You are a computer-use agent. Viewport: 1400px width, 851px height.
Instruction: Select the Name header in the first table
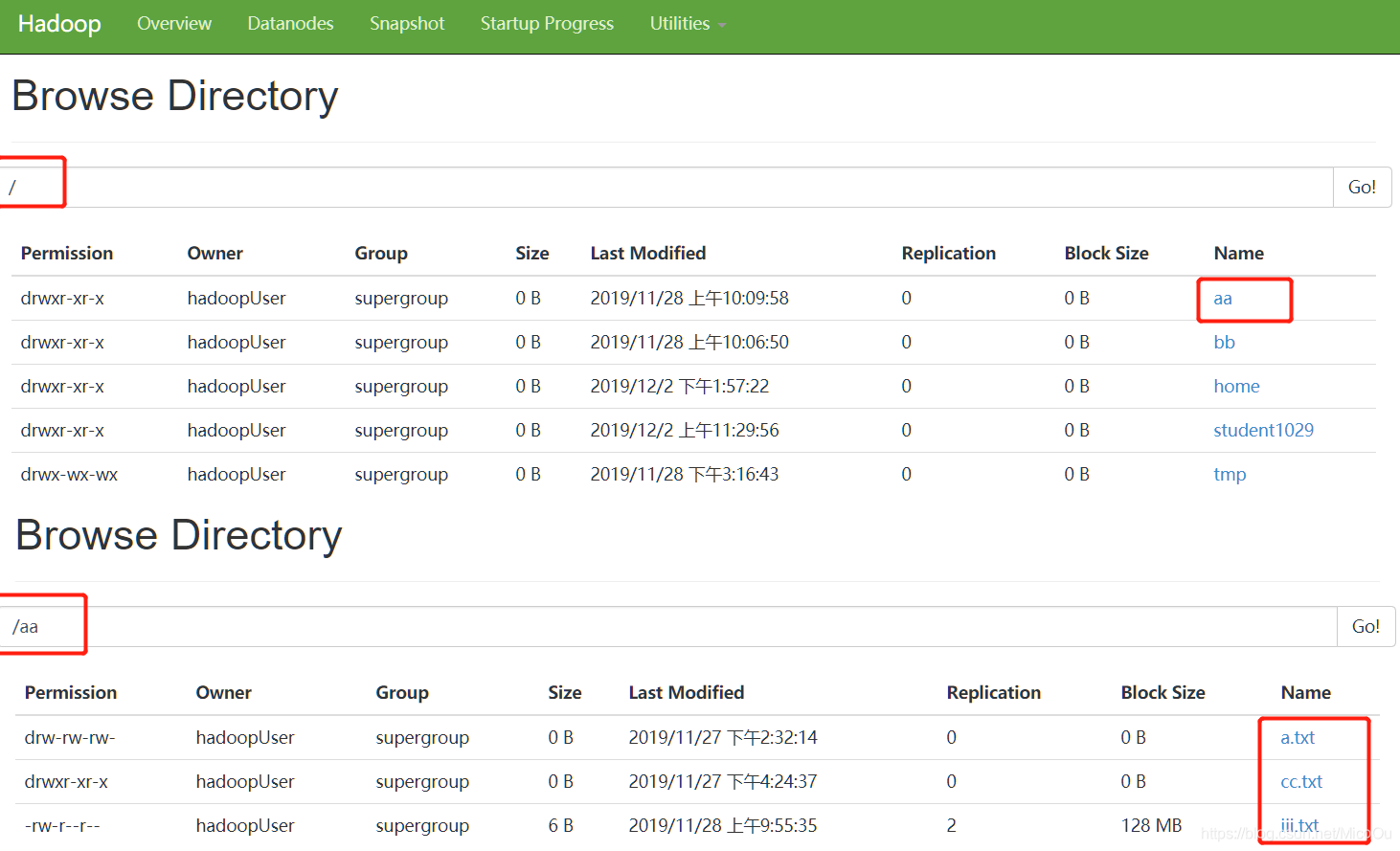(x=1238, y=254)
